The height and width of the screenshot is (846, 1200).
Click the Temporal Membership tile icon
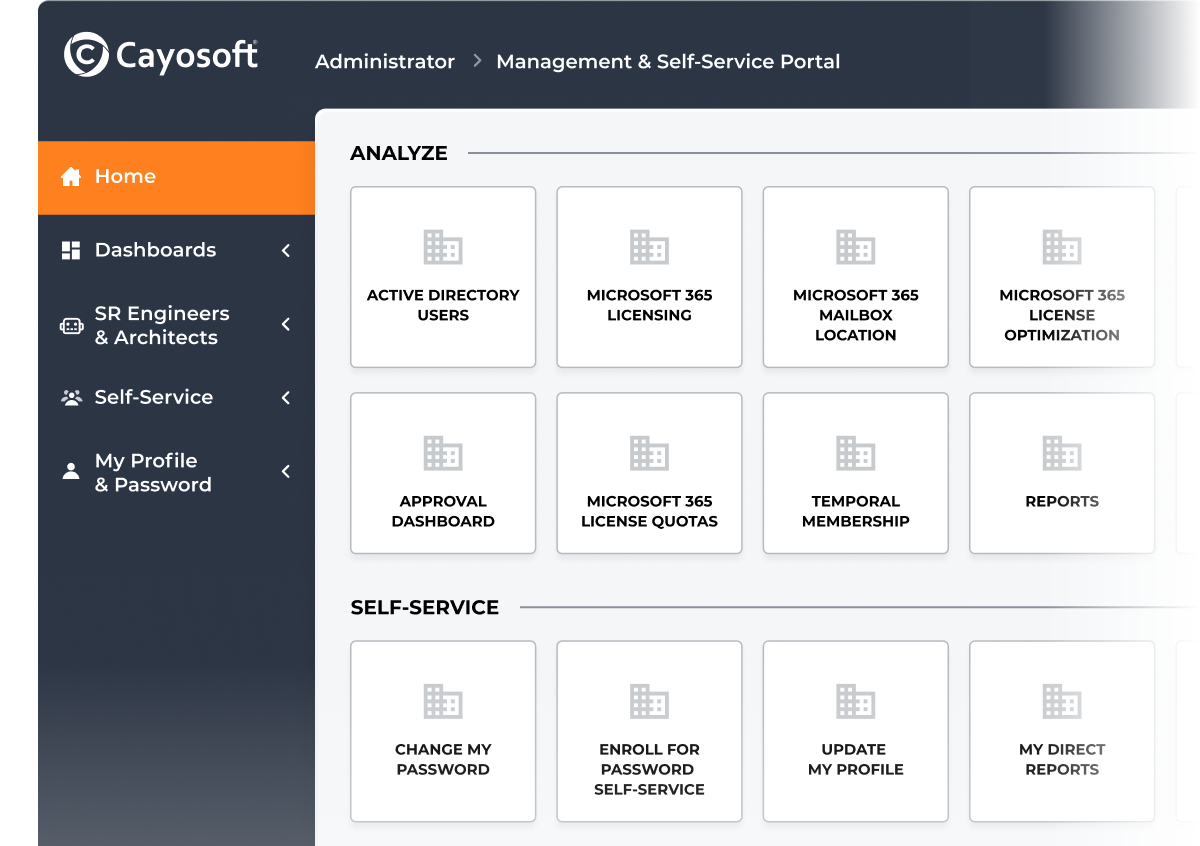855,453
